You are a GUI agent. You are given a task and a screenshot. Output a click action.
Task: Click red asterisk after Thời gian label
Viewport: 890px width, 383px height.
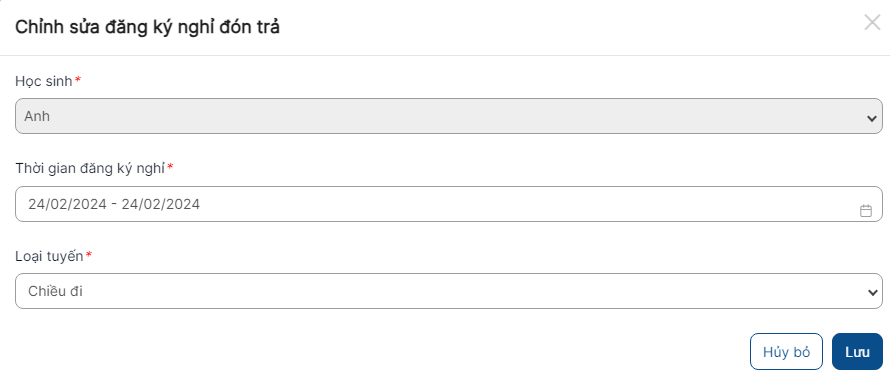170,167
